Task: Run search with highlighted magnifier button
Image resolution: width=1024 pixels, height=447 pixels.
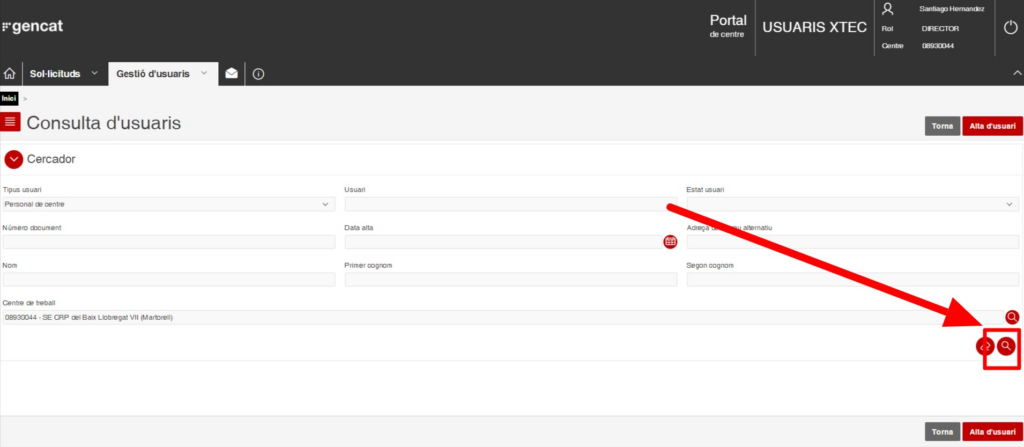Action: pos(1006,346)
